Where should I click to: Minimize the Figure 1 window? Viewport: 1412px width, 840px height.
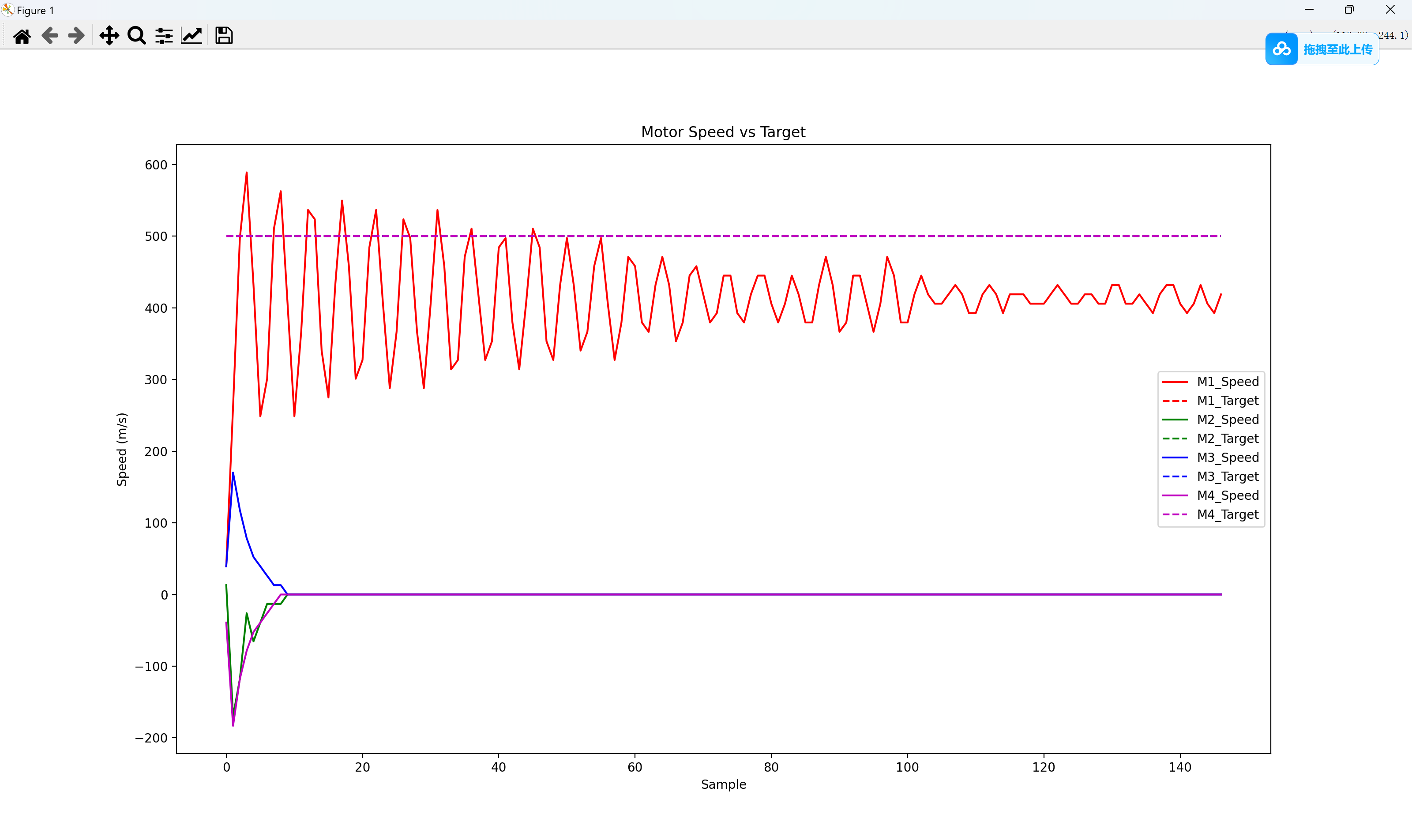[1309, 10]
